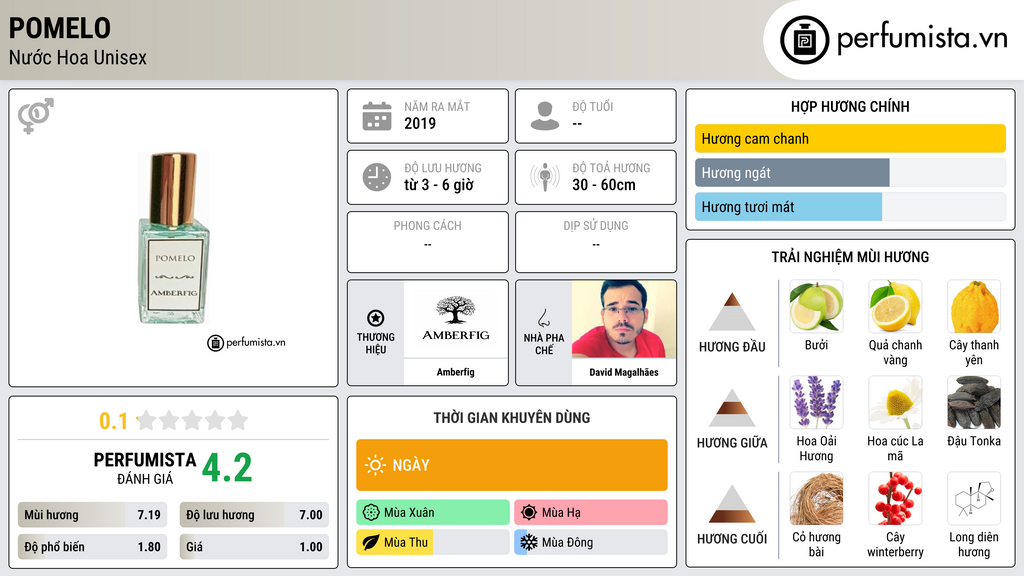
Task: Select the Cây winterberry note image
Action: [x=895, y=499]
